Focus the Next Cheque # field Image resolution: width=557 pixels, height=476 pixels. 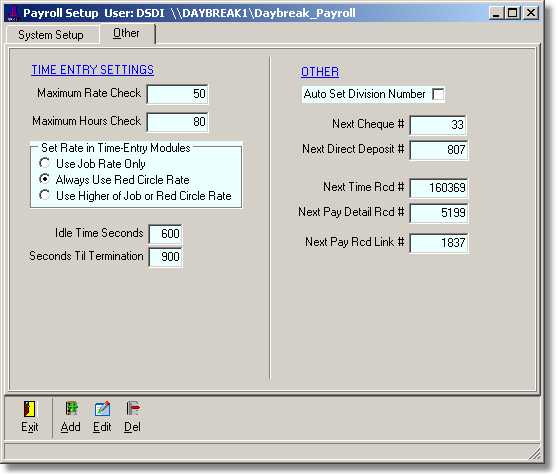click(438, 125)
